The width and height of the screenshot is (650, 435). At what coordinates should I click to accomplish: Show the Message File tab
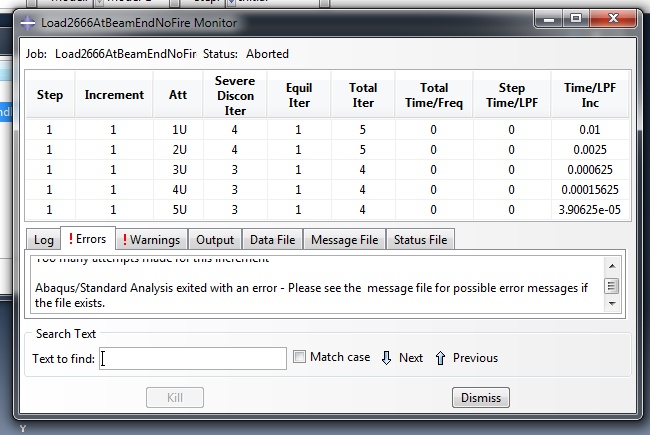coord(344,240)
